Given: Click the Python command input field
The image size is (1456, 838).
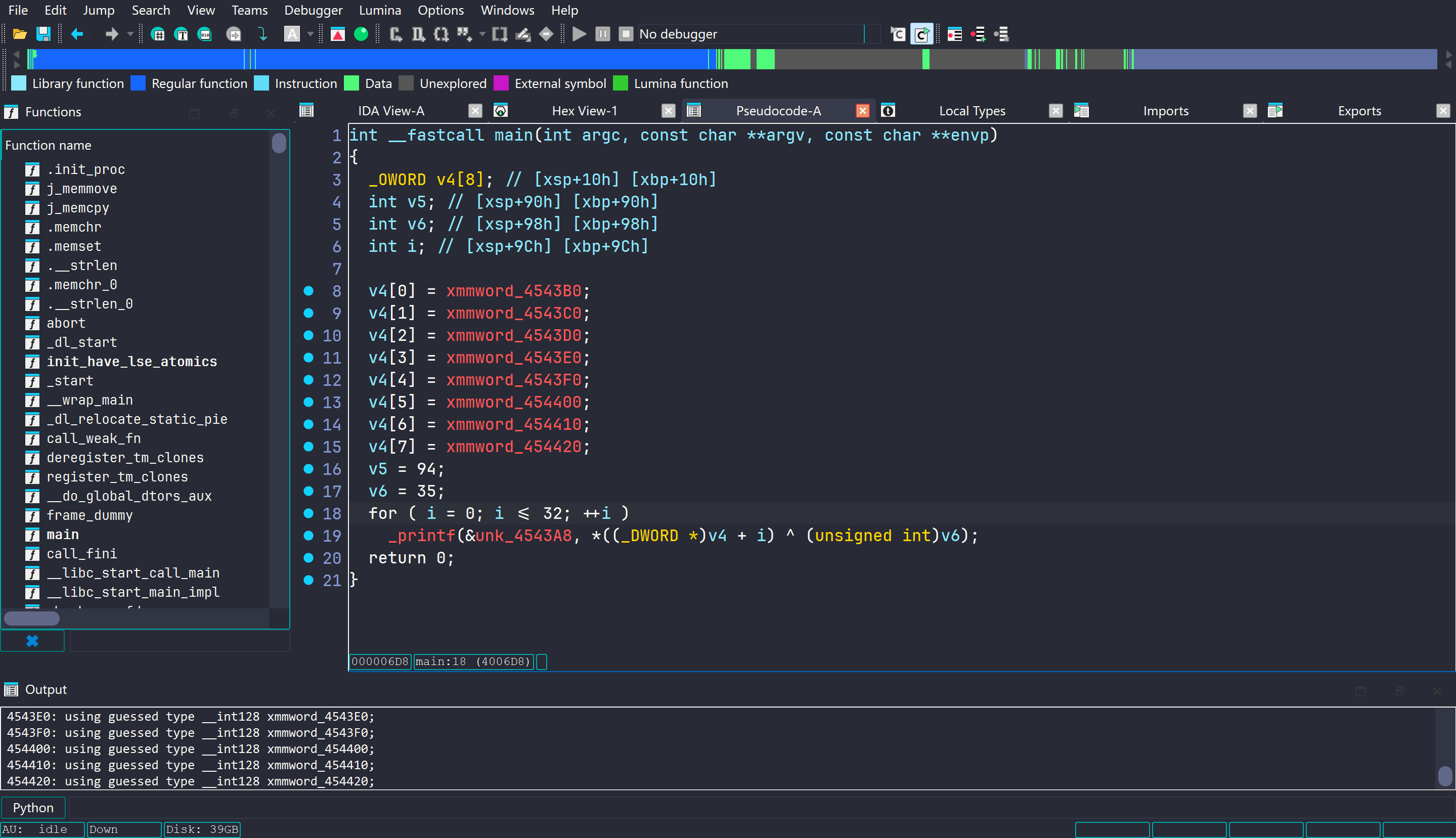Looking at the screenshot, I should point(761,808).
